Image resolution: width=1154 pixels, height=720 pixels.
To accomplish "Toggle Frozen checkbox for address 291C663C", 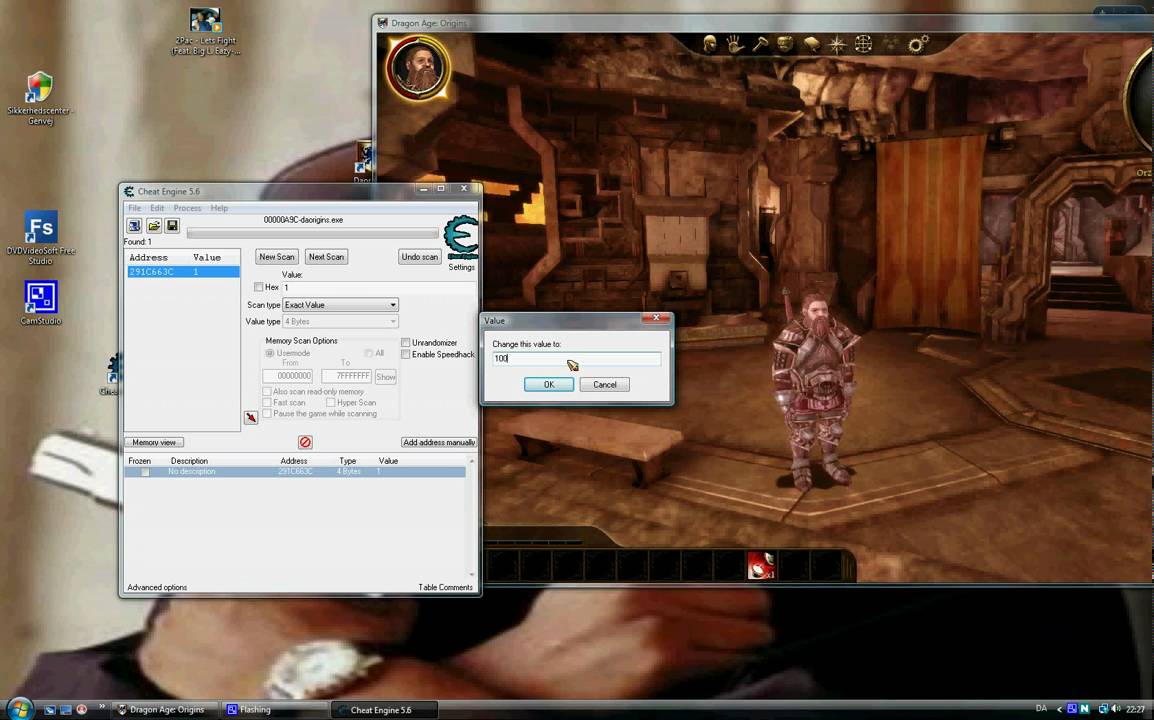I will click(x=145, y=472).
